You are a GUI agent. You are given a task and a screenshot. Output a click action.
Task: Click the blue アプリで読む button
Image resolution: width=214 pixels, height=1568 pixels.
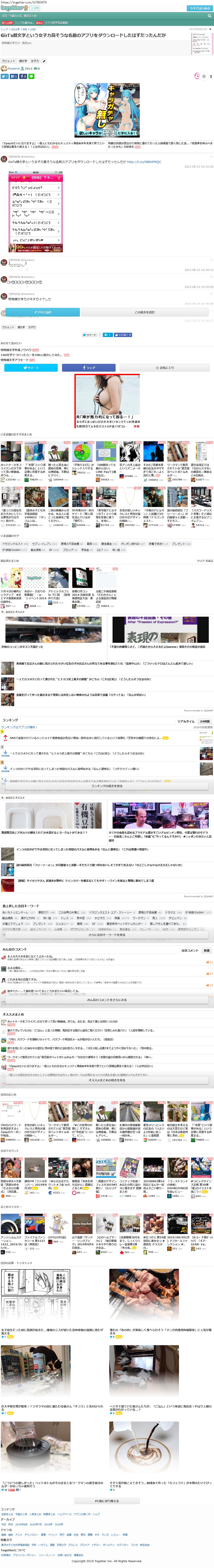point(43,312)
